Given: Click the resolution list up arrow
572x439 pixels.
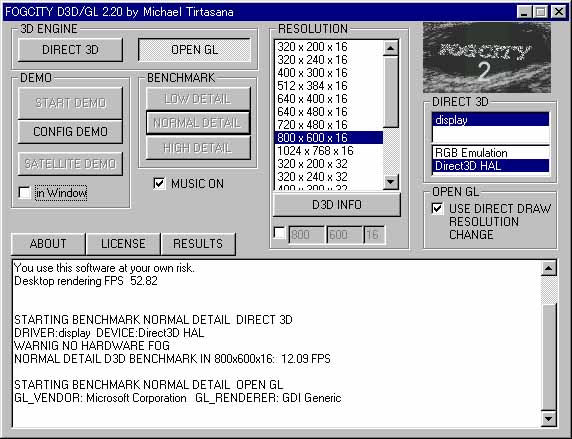Looking at the screenshot, I should tap(391, 48).
